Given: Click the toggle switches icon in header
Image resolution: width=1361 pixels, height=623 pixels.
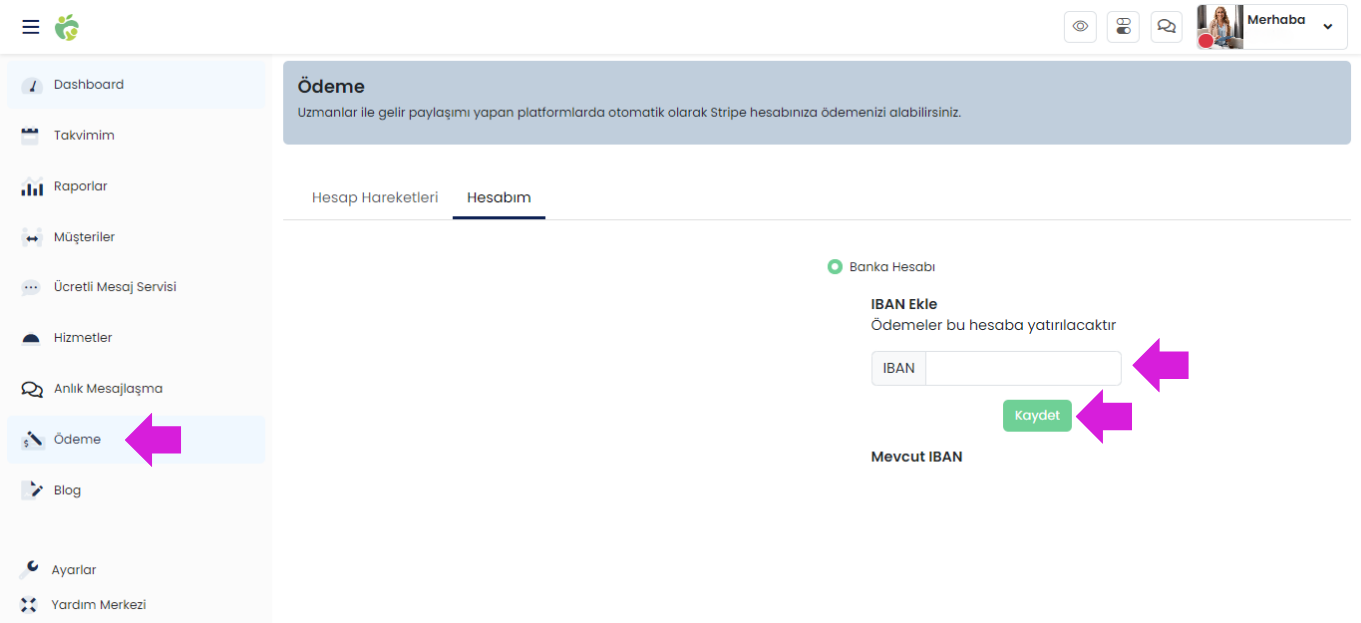Looking at the screenshot, I should 1123,27.
